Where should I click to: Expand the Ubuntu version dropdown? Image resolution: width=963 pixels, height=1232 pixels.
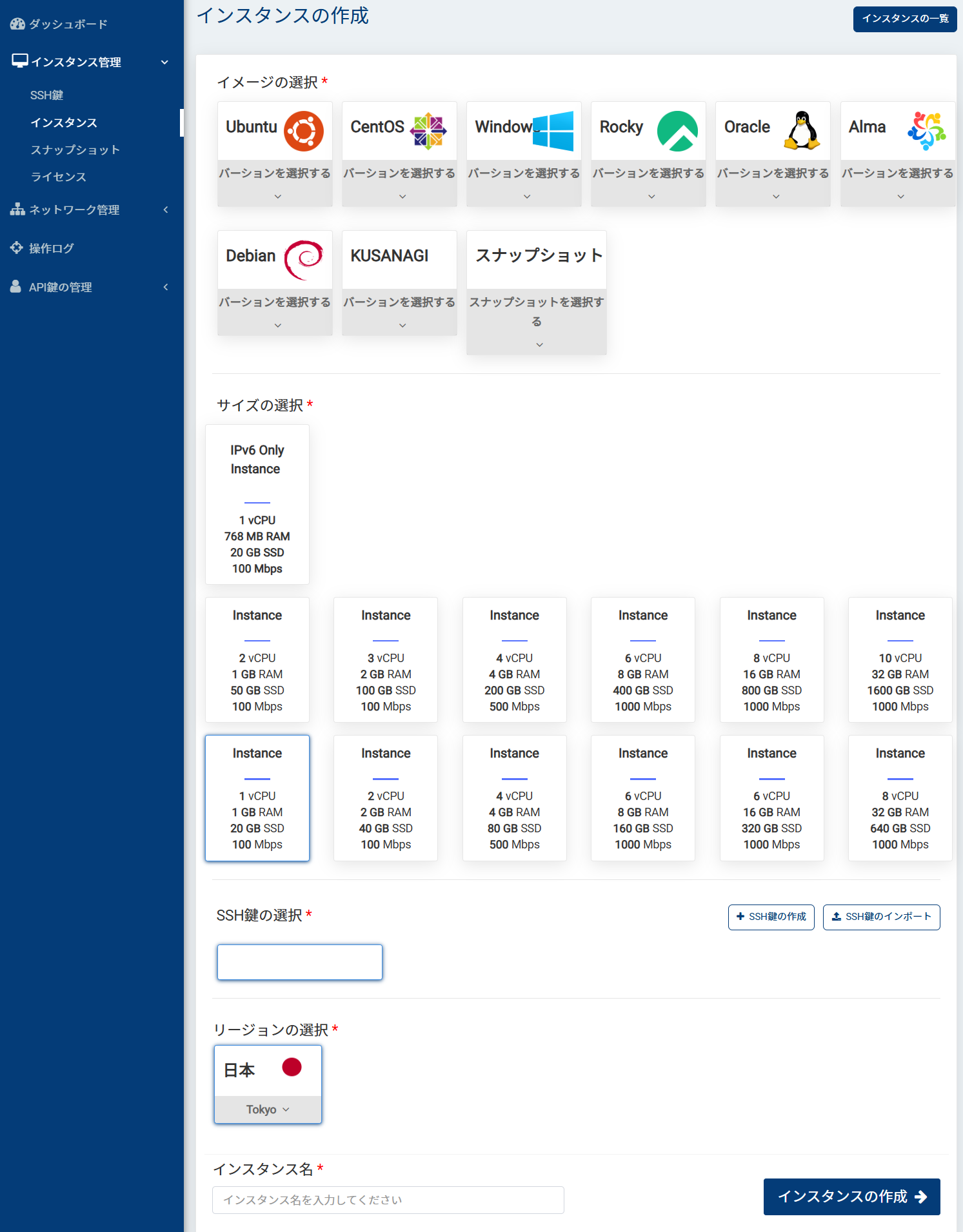275,183
